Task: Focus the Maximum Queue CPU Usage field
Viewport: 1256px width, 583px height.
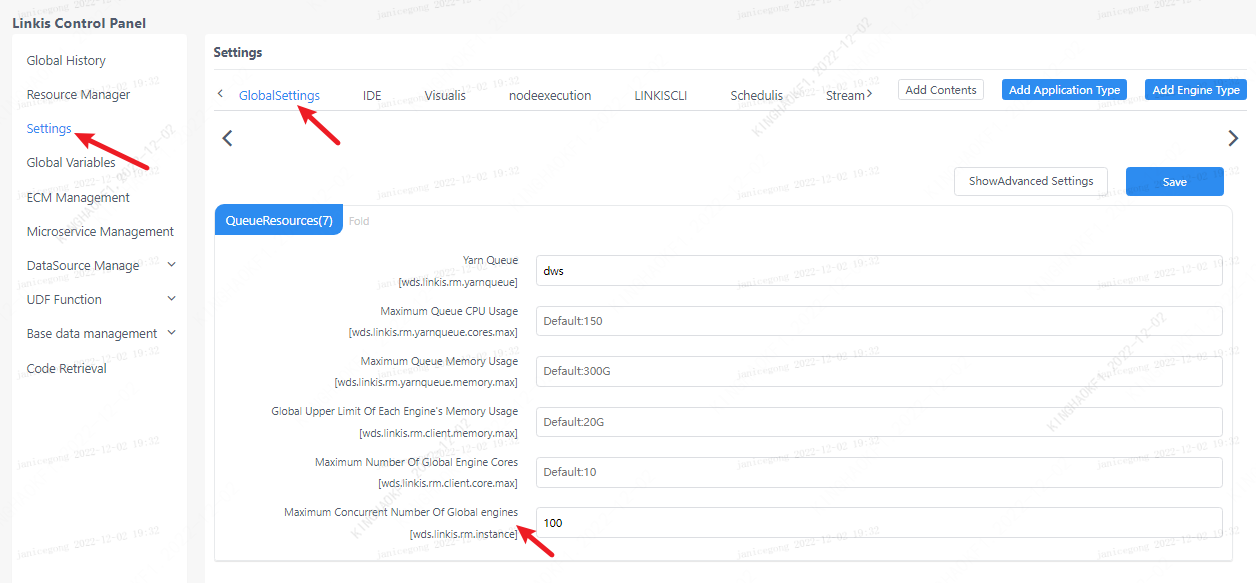Action: pos(878,321)
